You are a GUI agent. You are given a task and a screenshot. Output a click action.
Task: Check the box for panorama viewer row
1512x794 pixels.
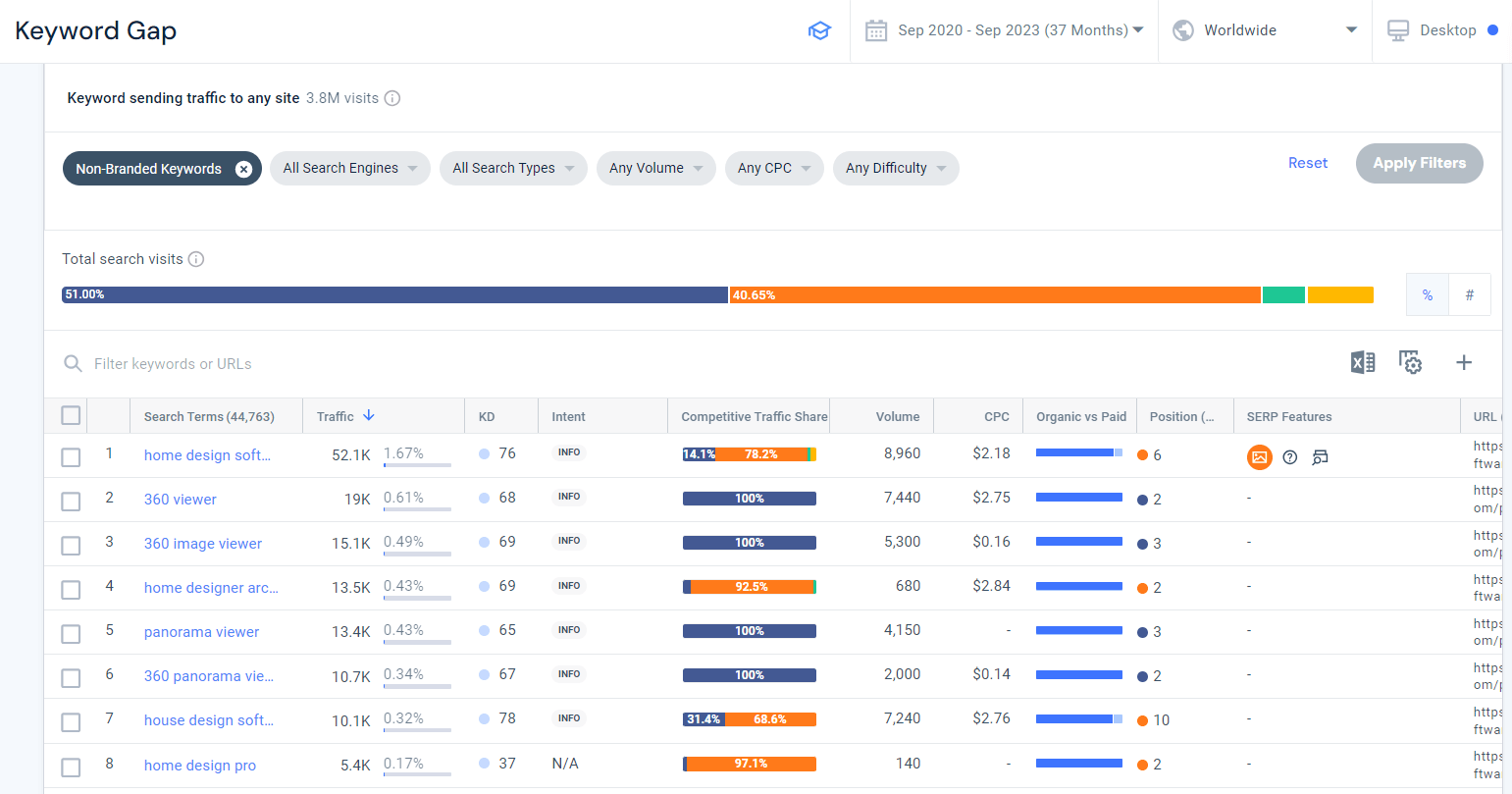pyautogui.click(x=71, y=634)
